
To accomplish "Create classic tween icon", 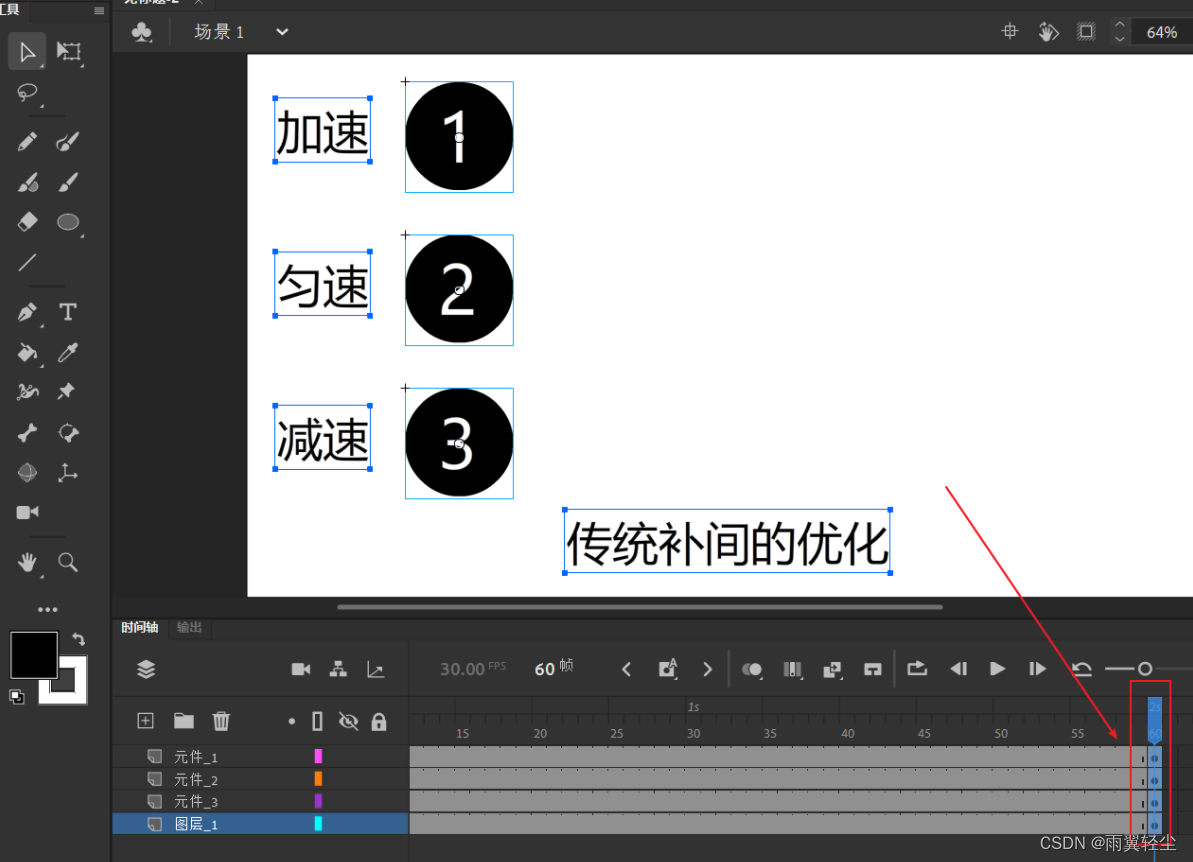I will (832, 670).
